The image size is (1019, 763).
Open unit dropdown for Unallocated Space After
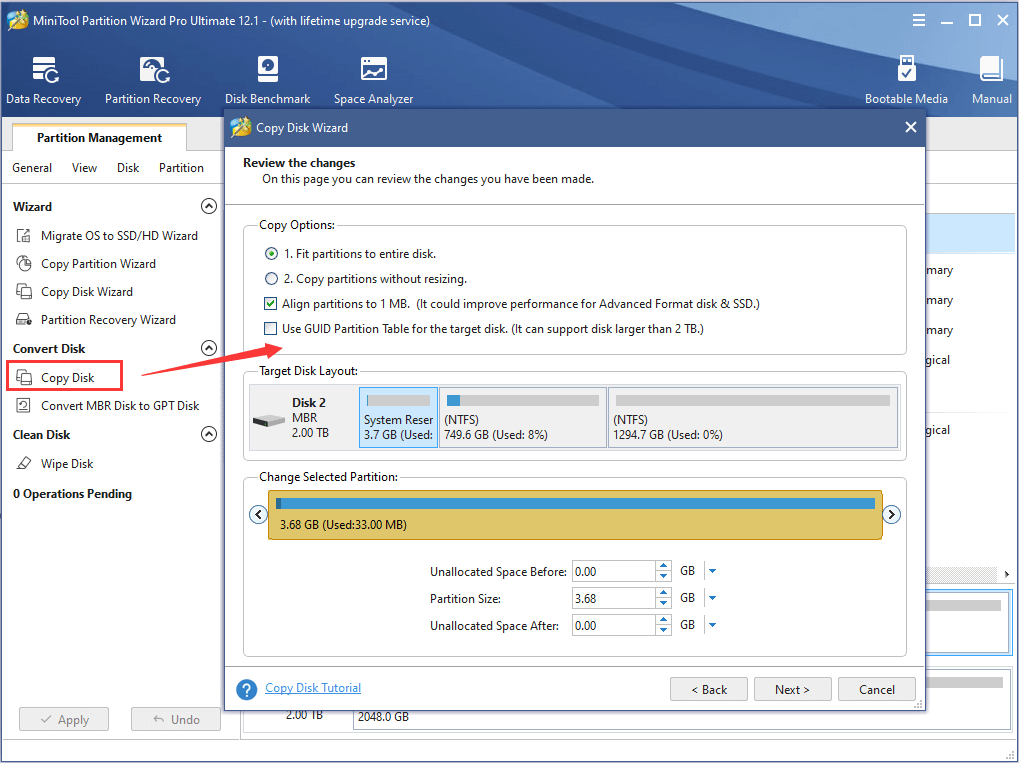(x=712, y=625)
